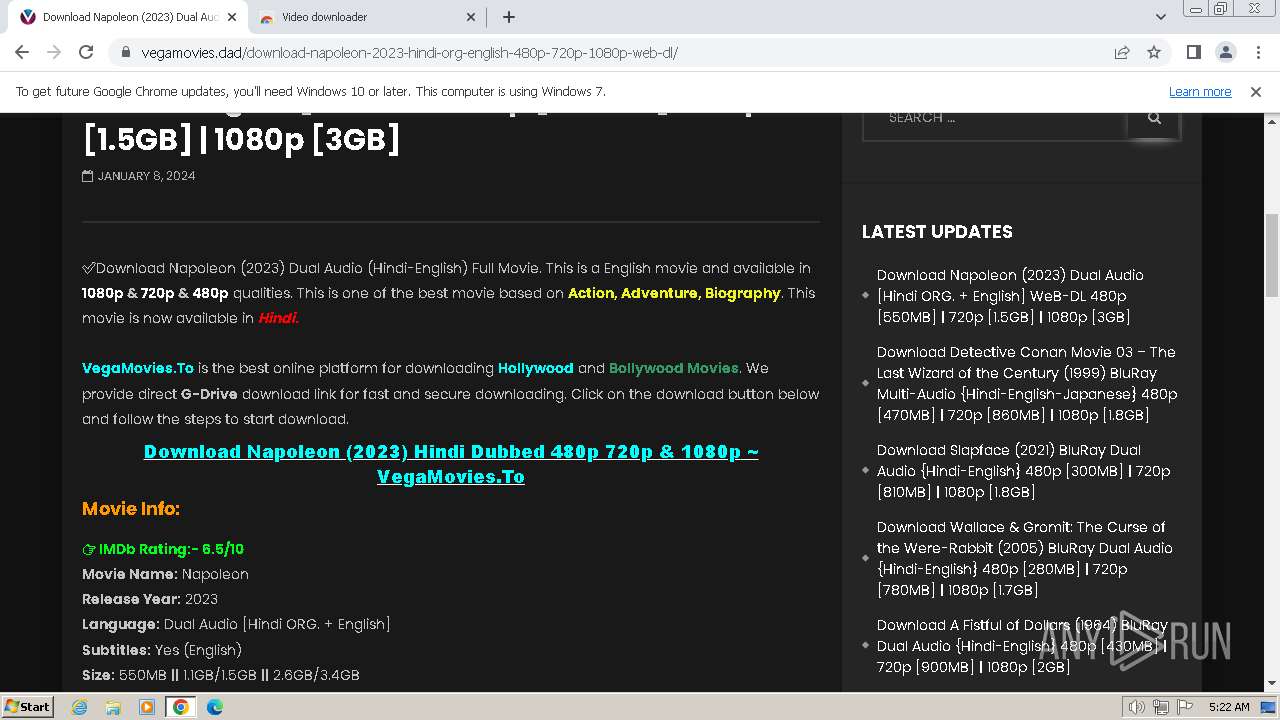The height and width of the screenshot is (720, 1280).
Task: Click the vertical page scrollbar thumb
Action: (1271, 255)
